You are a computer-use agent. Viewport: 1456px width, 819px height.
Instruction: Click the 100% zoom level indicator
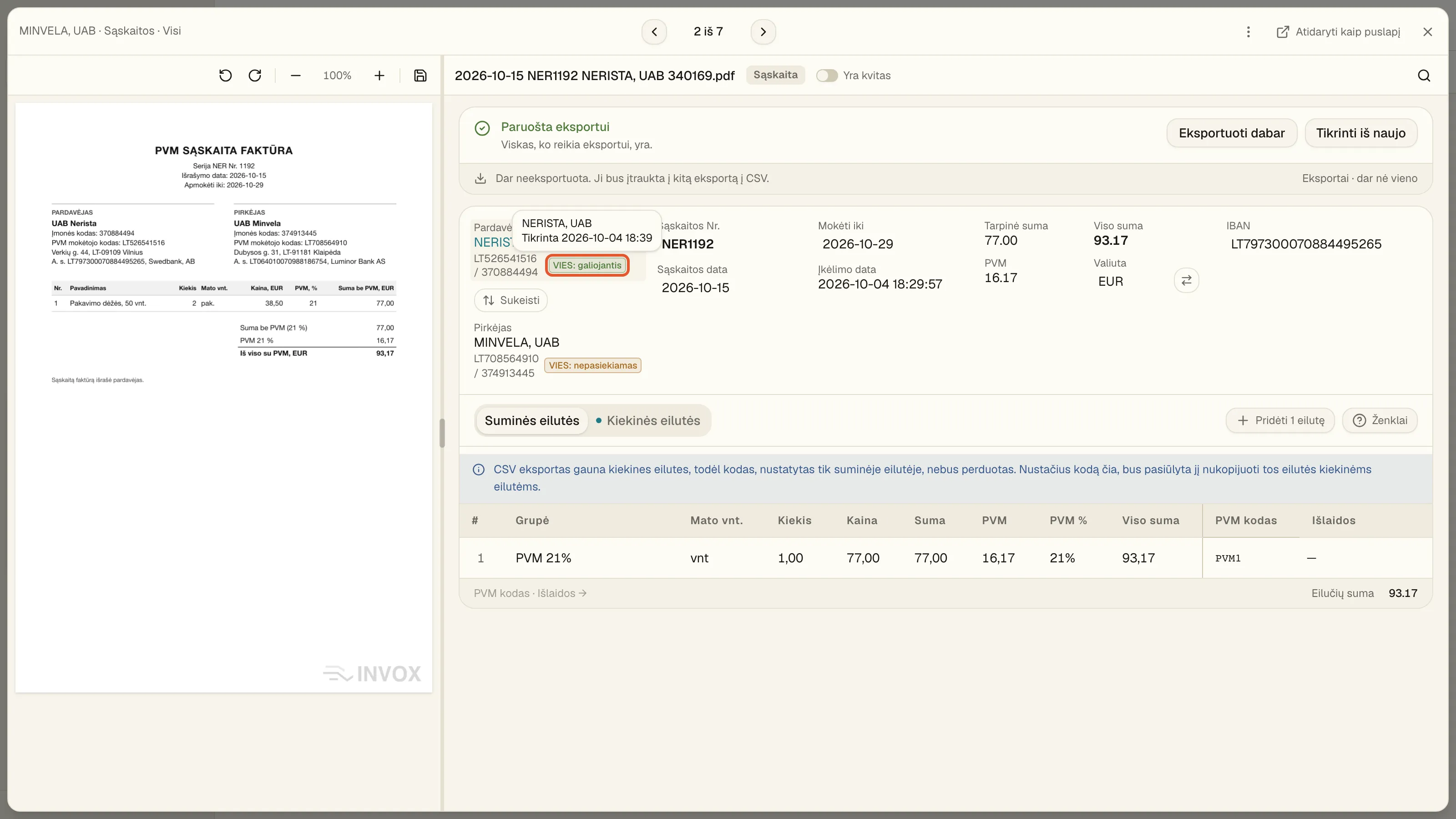tap(337, 76)
